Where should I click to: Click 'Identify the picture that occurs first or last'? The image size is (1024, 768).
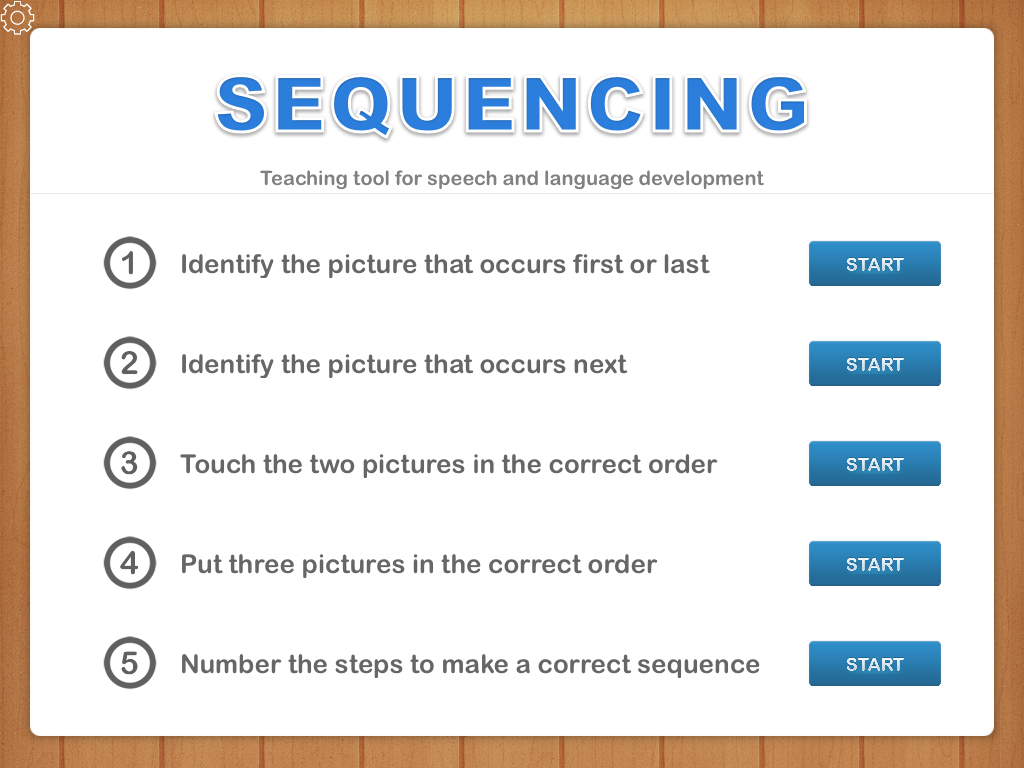coord(445,264)
